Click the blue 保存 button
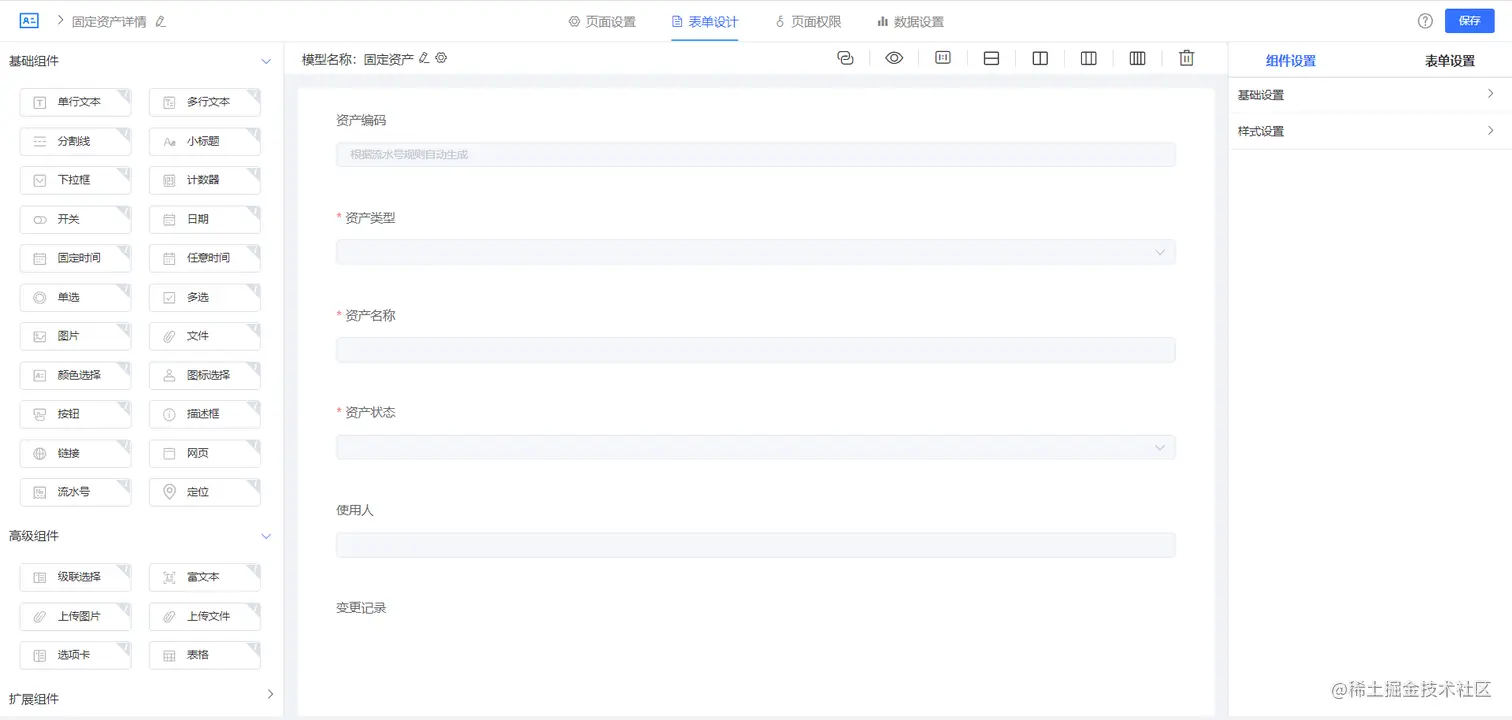1512x720 pixels. (x=1469, y=21)
